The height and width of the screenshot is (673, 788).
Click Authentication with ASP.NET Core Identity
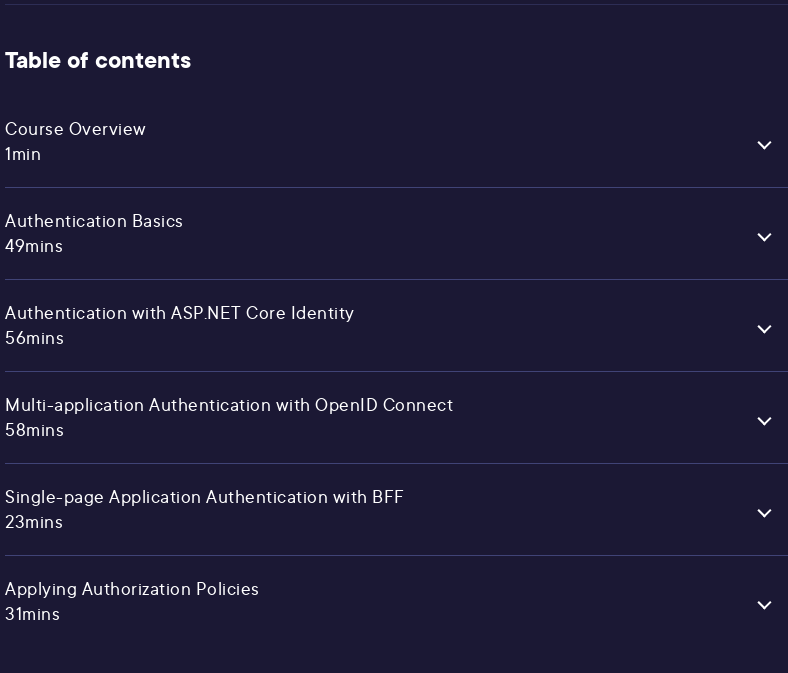coord(179,313)
